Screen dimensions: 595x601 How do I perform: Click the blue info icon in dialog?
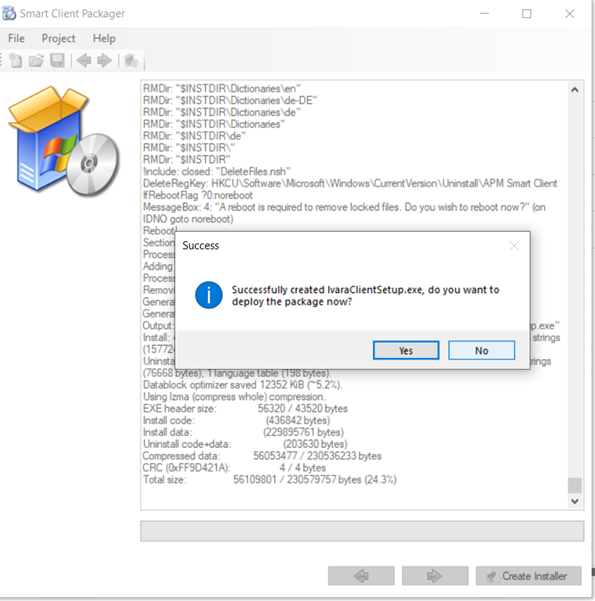[x=209, y=295]
